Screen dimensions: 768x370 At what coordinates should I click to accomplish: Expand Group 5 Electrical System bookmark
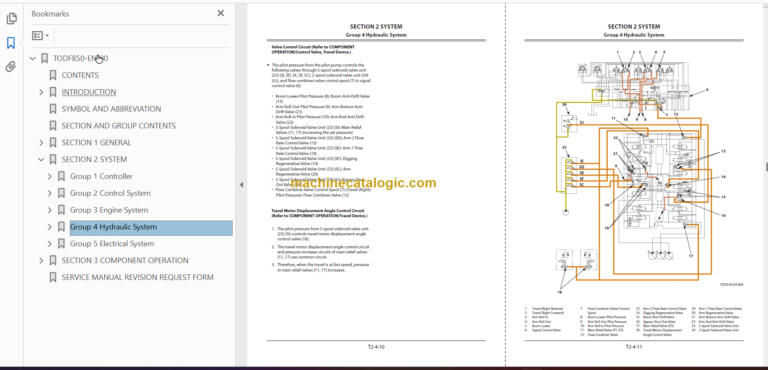click(49, 244)
